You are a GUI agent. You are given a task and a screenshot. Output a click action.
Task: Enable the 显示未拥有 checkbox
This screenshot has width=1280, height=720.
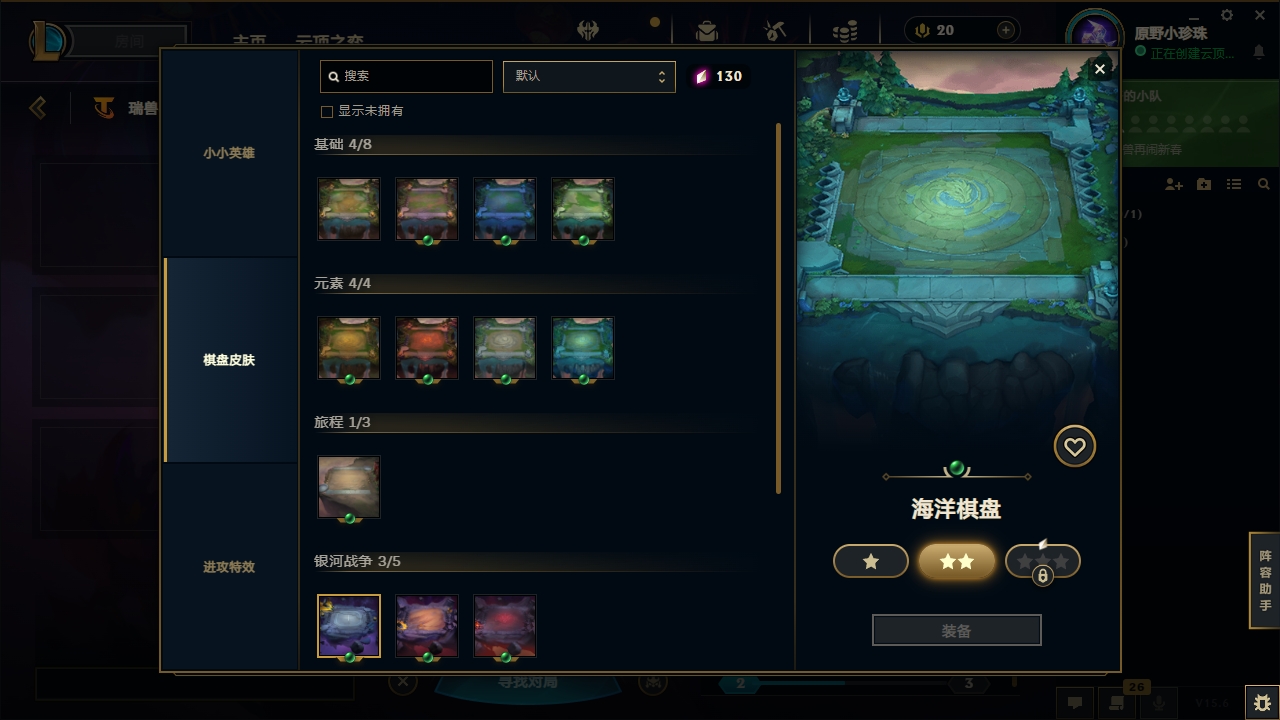click(326, 112)
